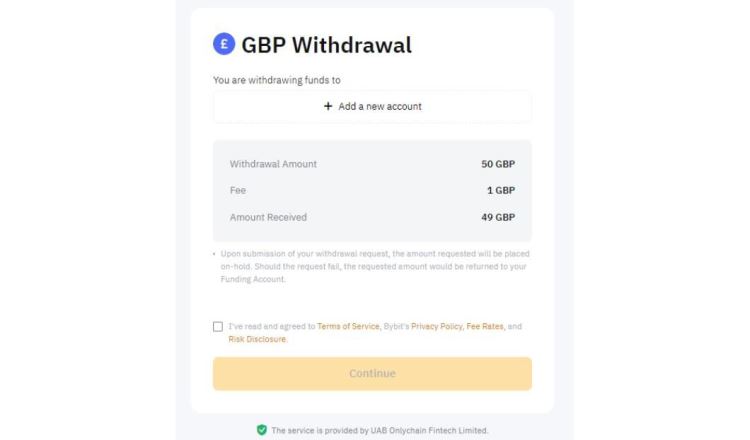Tick the agreement checkbox for Terms of Service
This screenshot has width=750, height=440.
coord(218,327)
